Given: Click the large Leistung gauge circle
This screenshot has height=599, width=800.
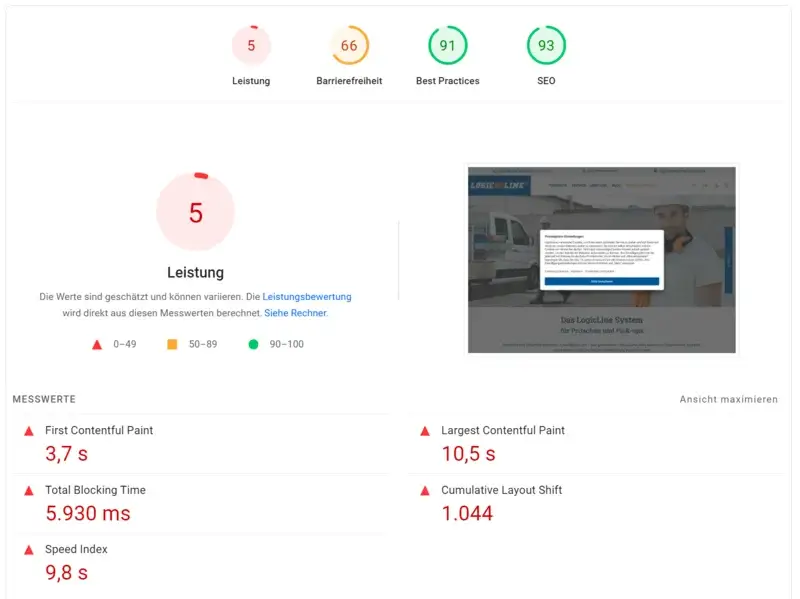Looking at the screenshot, I should tap(196, 212).
